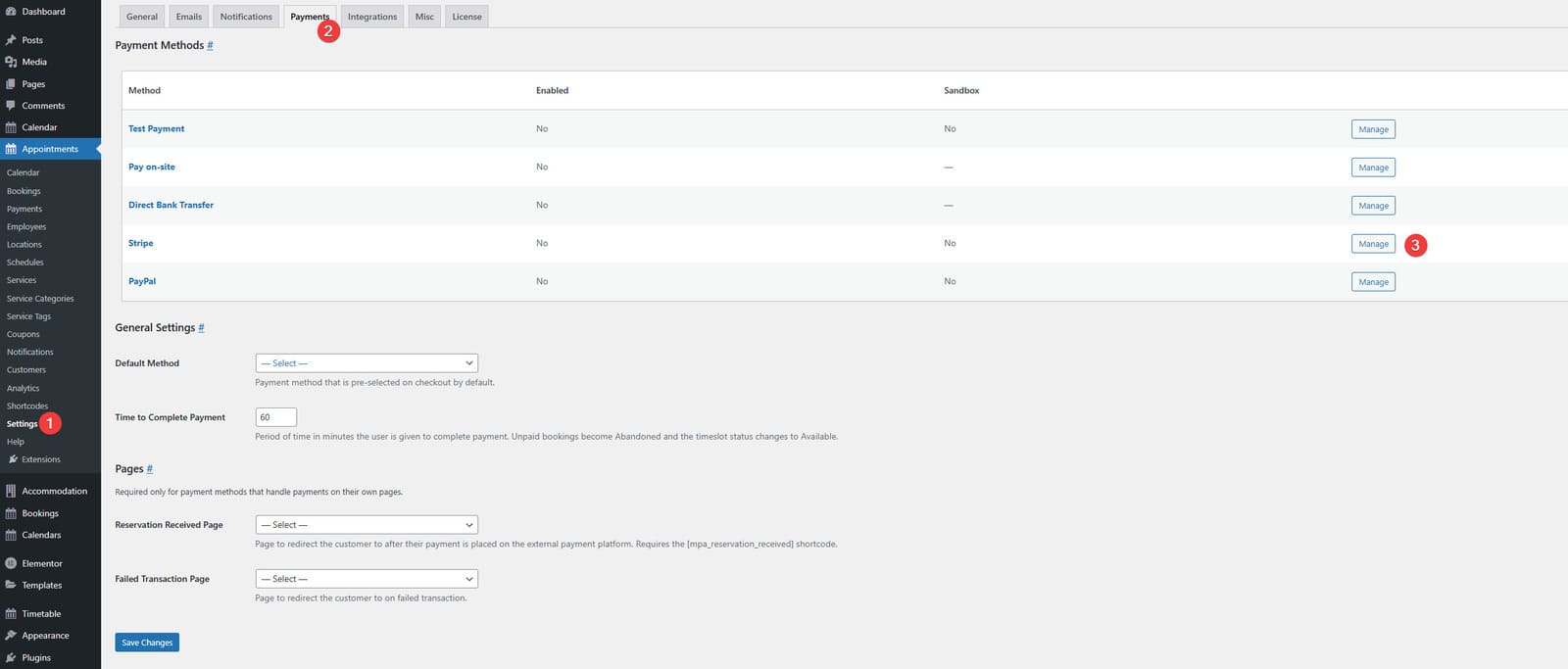Click the Calendars icon in sidebar
Viewport: 1568px width, 669px height.
click(x=11, y=535)
